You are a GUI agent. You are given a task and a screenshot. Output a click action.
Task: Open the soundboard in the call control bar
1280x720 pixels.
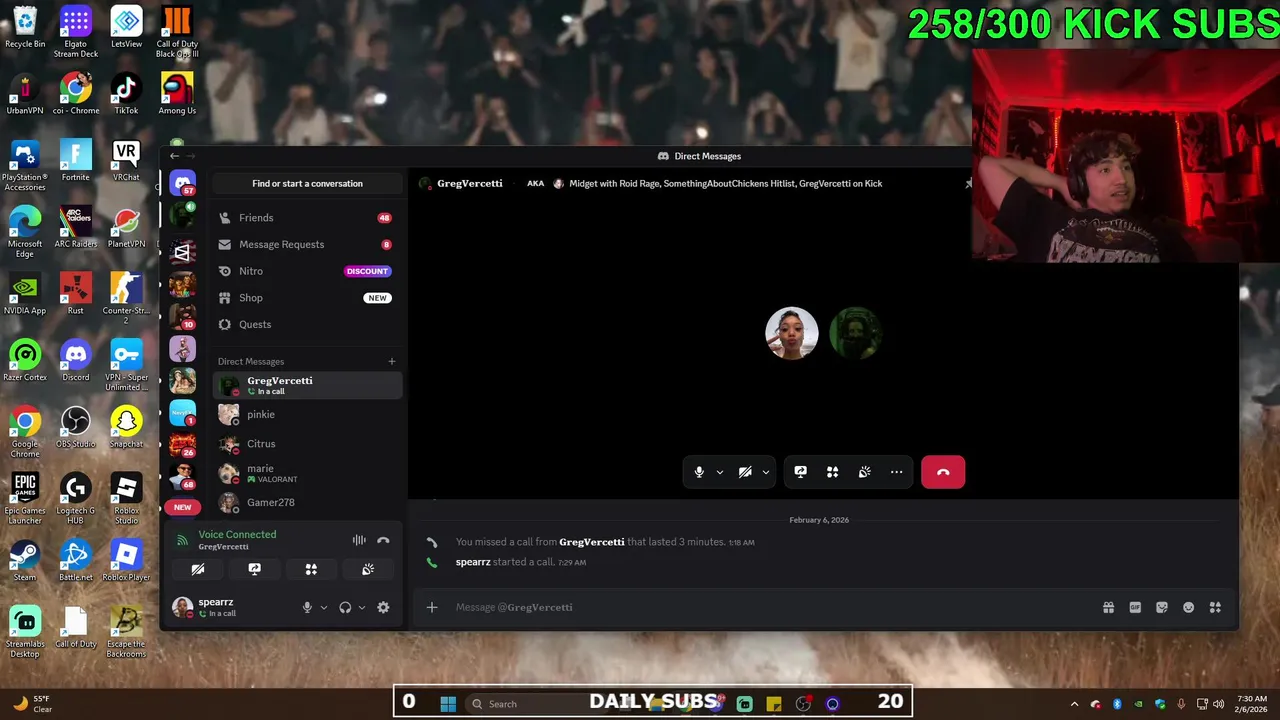(x=864, y=472)
